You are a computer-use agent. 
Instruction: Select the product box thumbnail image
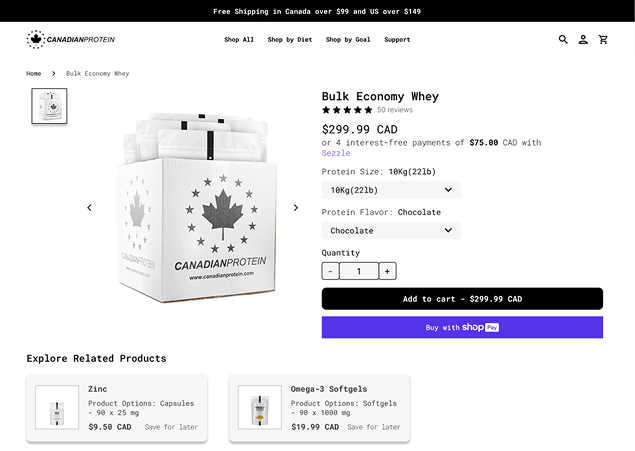[x=49, y=106]
